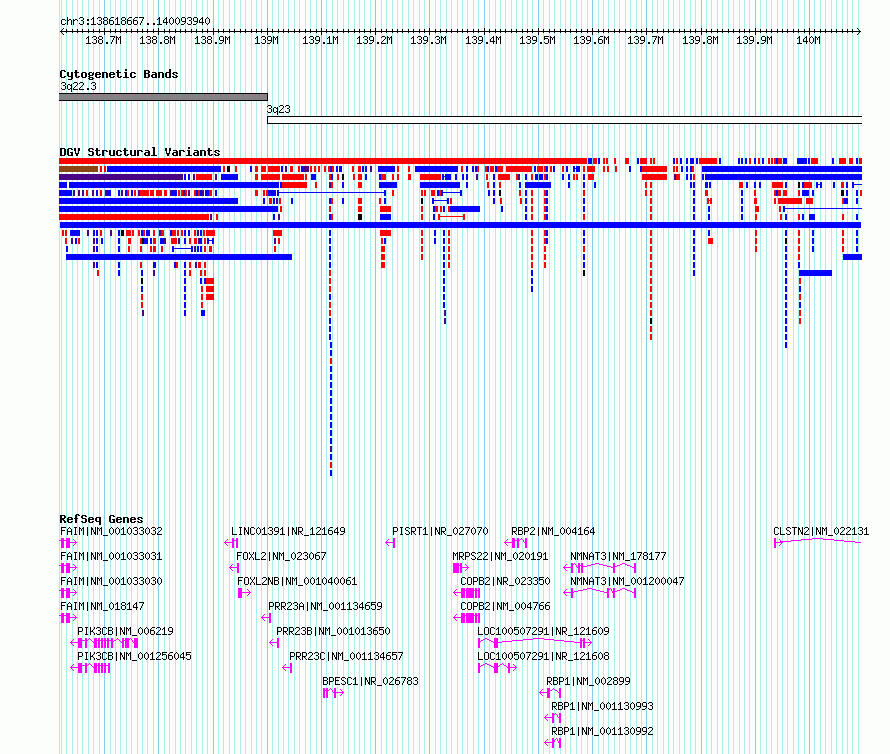Open RBP2|NM_004164 gene label
Image resolution: width=890 pixels, height=754 pixels.
pos(553,531)
